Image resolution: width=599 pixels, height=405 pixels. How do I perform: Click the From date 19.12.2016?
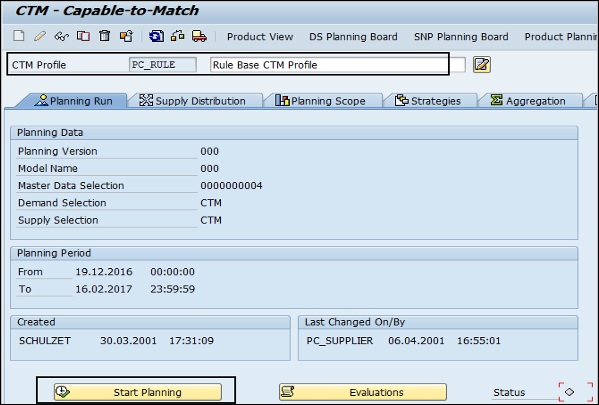pos(104,272)
